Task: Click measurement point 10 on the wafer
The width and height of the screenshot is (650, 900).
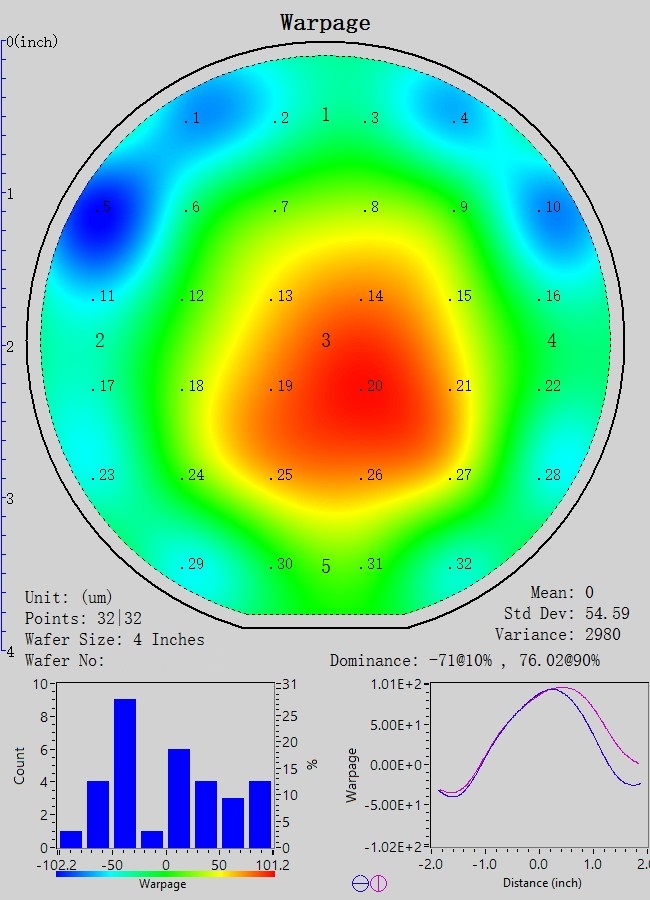Action: pos(549,208)
